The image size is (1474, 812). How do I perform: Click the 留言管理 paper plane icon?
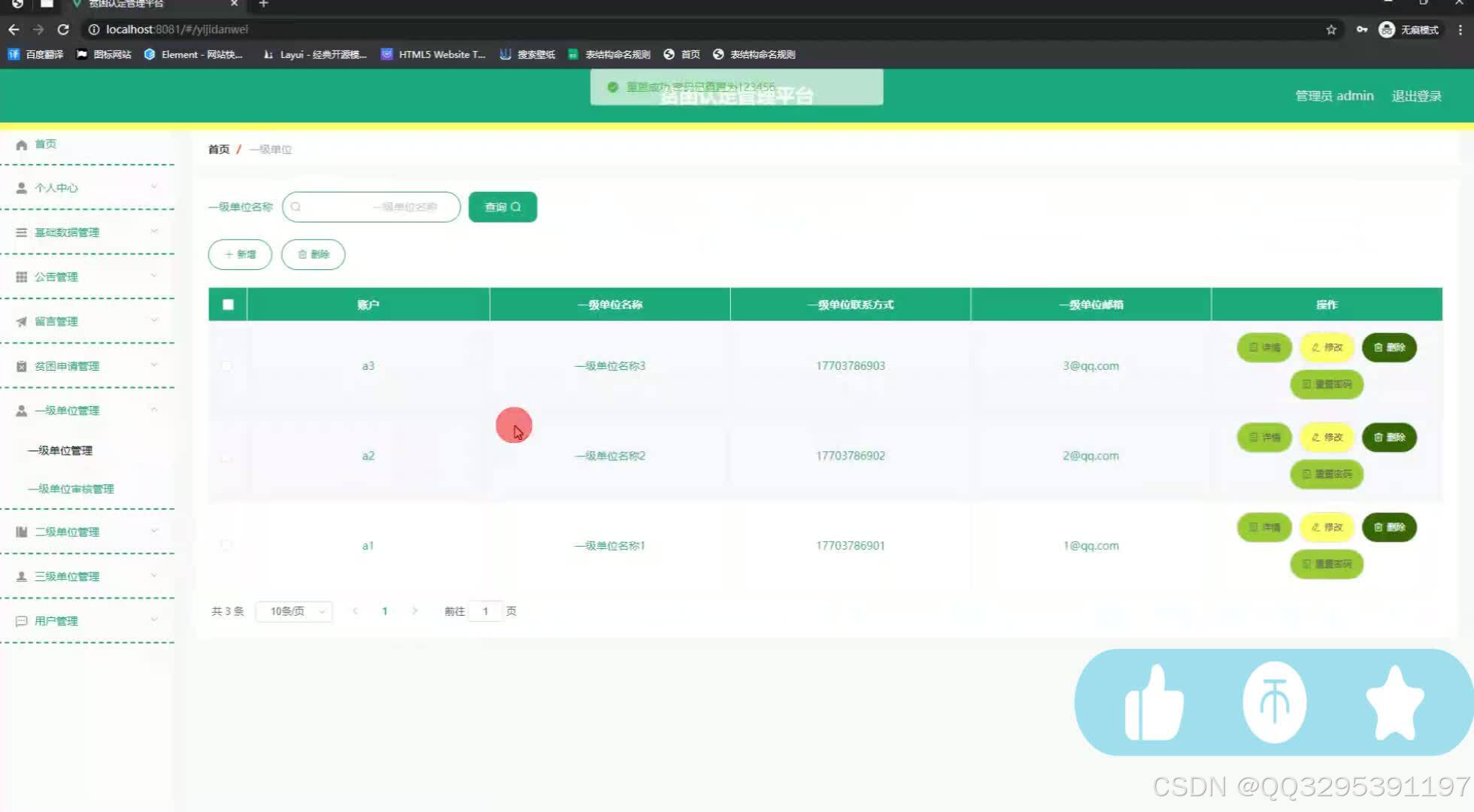21,322
